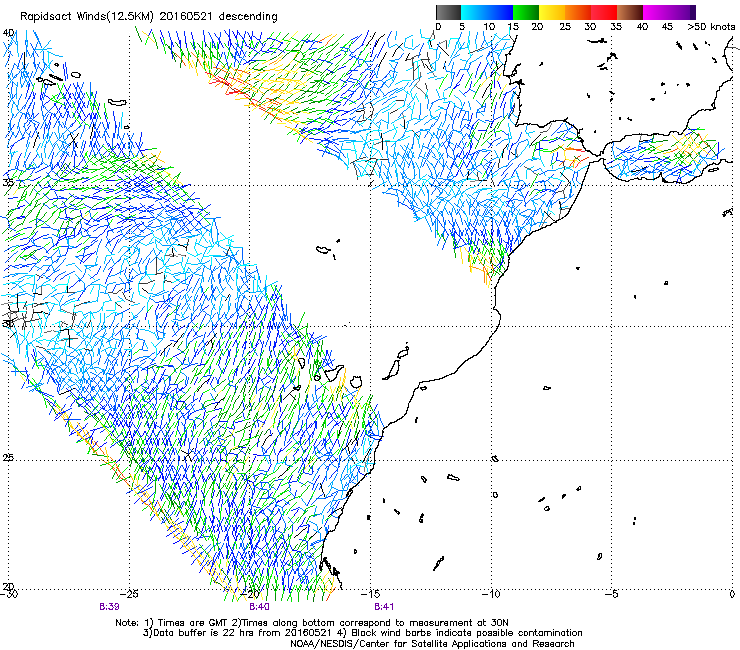Click the "Rapidsact Winds(12.5KM) 20160521 descending" title
The image size is (740, 650).
[x=149, y=17]
